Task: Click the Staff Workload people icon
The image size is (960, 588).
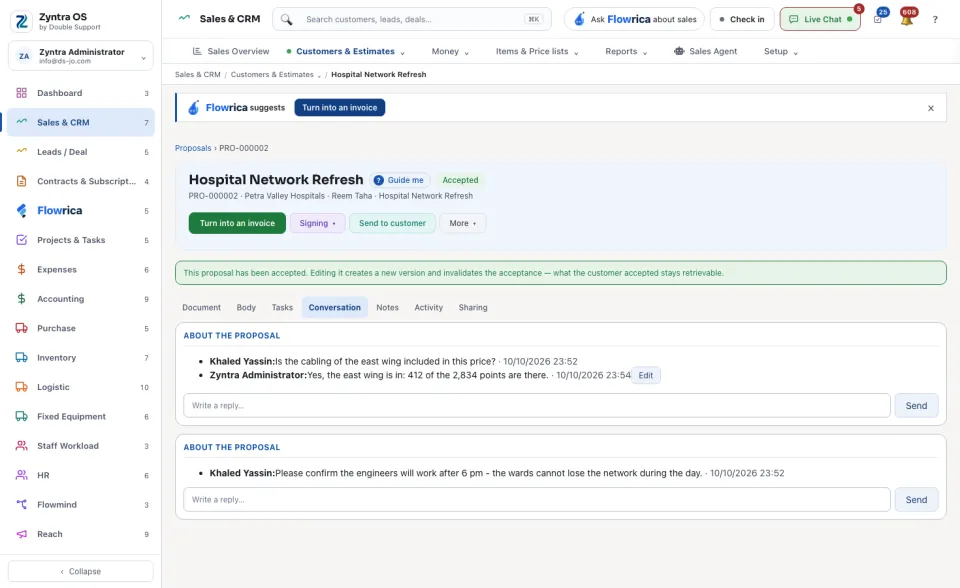Action: 21,446
